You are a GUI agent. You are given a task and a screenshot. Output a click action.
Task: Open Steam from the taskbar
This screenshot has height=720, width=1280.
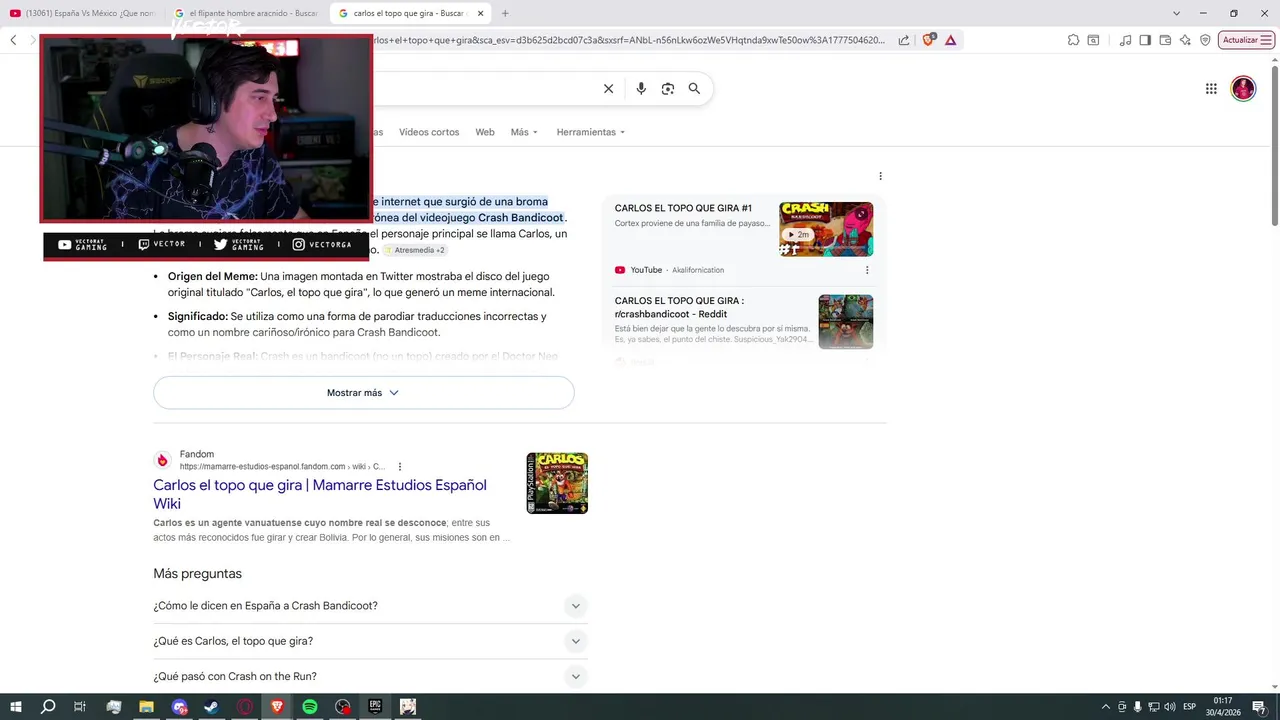coord(212,707)
